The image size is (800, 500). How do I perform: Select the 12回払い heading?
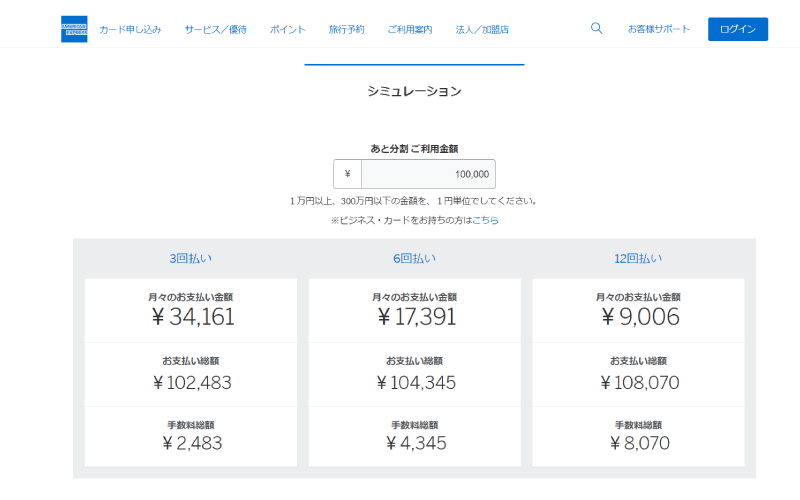(x=638, y=258)
